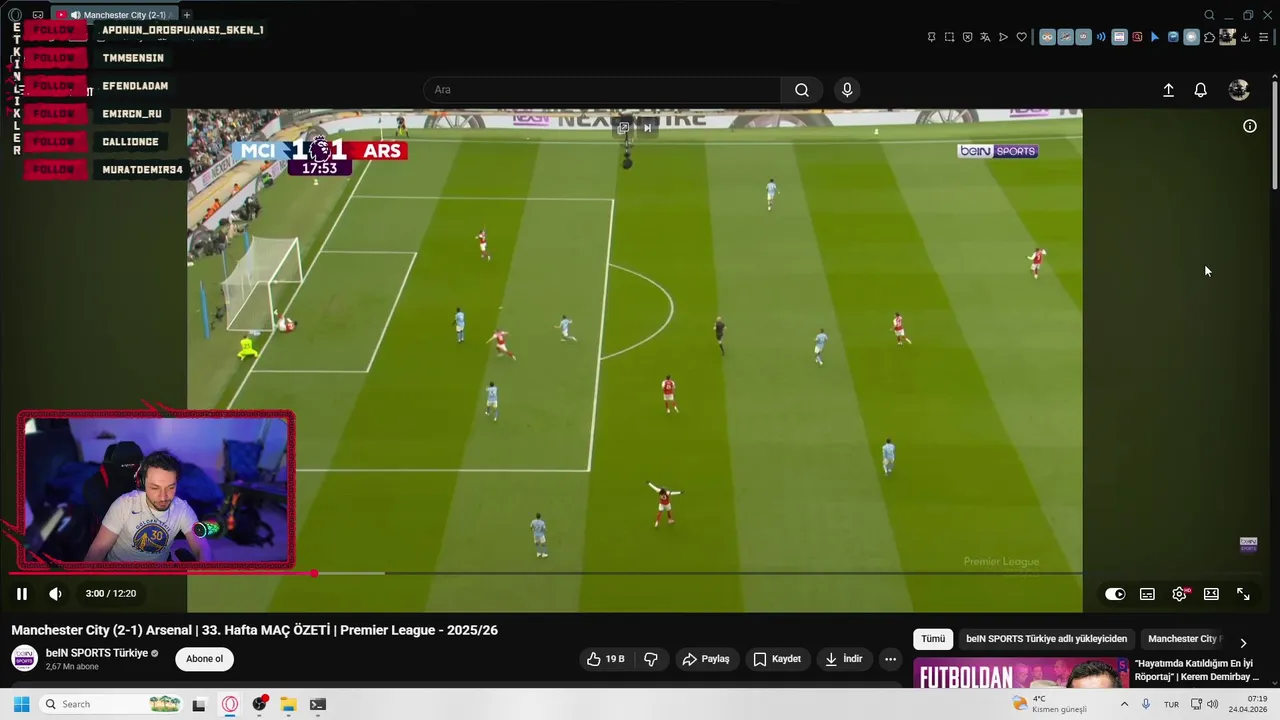Open the player settings gear

(1179, 594)
